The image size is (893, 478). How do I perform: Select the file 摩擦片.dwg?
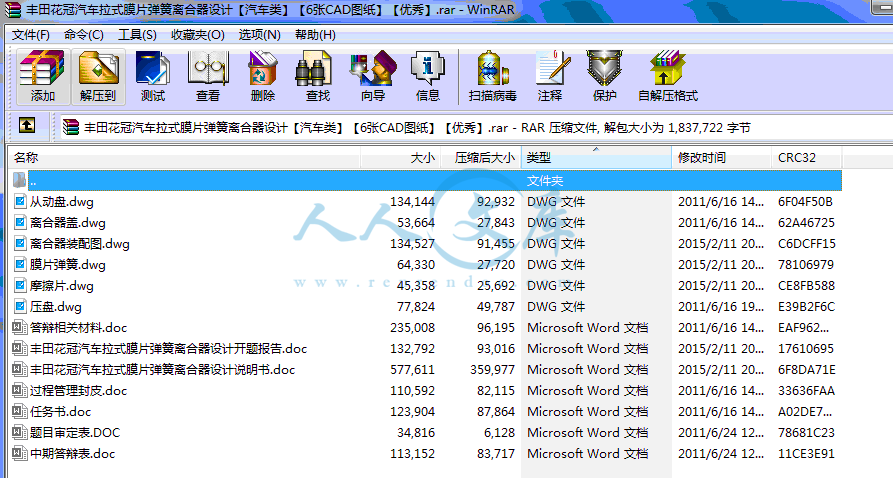pyautogui.click(x=62, y=285)
